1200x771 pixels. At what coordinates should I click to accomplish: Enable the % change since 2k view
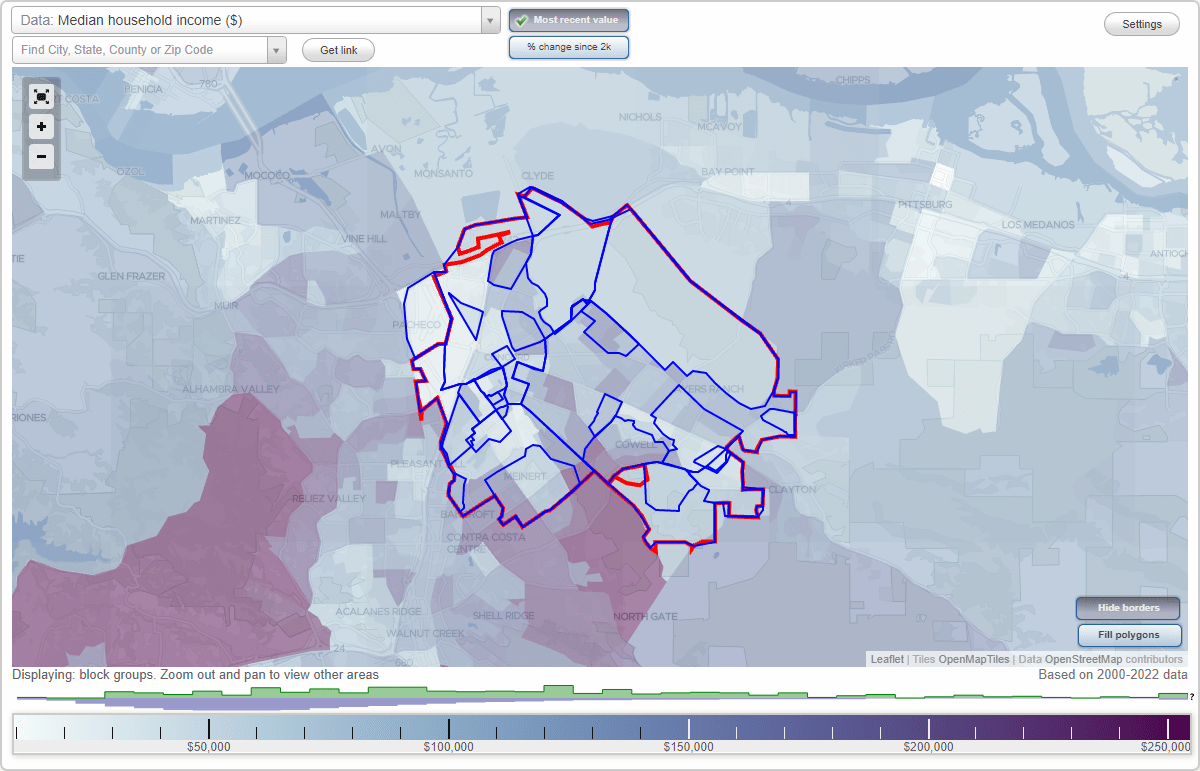pyautogui.click(x=568, y=46)
